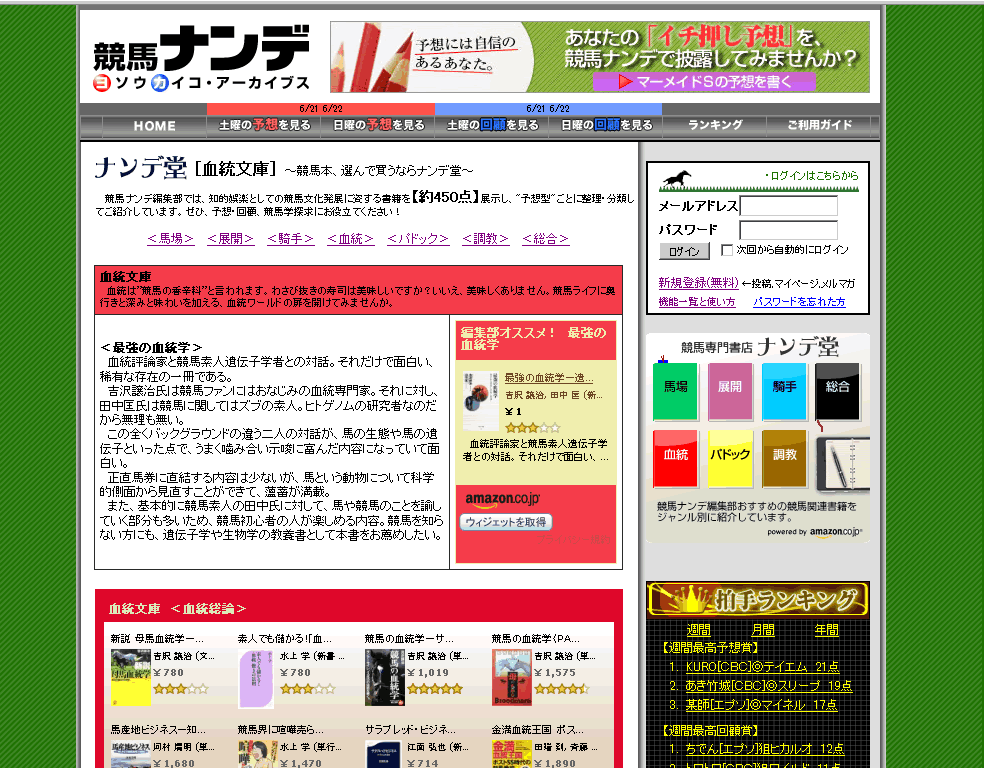The width and height of the screenshot is (984, 768).
Task: Open 金満血統王国 ボス... book title
Action: 538,730
